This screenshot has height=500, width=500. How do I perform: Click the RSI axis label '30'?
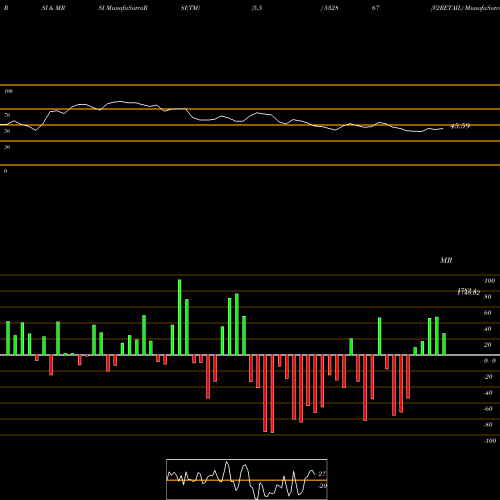coord(7,147)
